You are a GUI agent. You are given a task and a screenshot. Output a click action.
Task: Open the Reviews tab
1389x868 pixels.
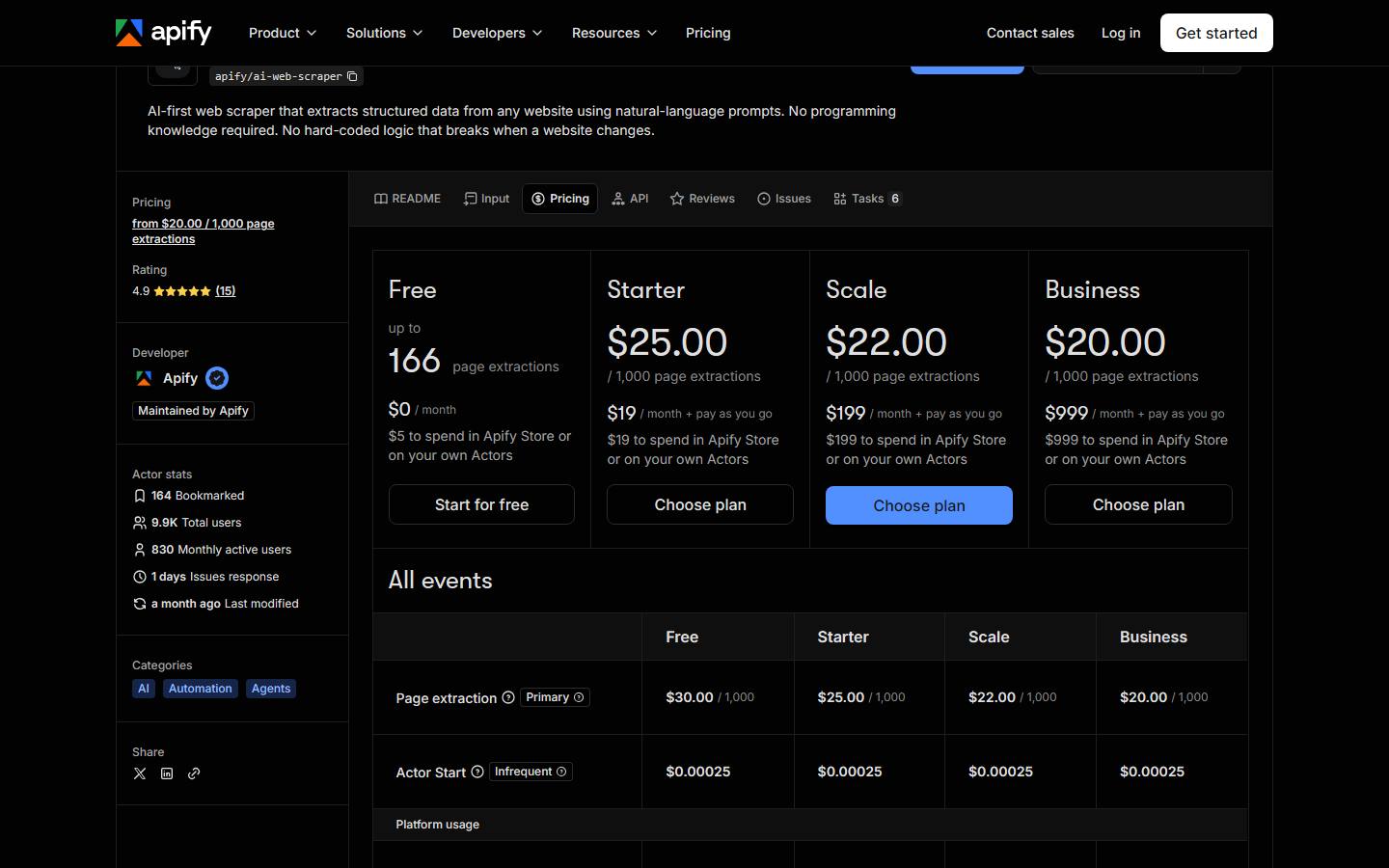coord(702,199)
